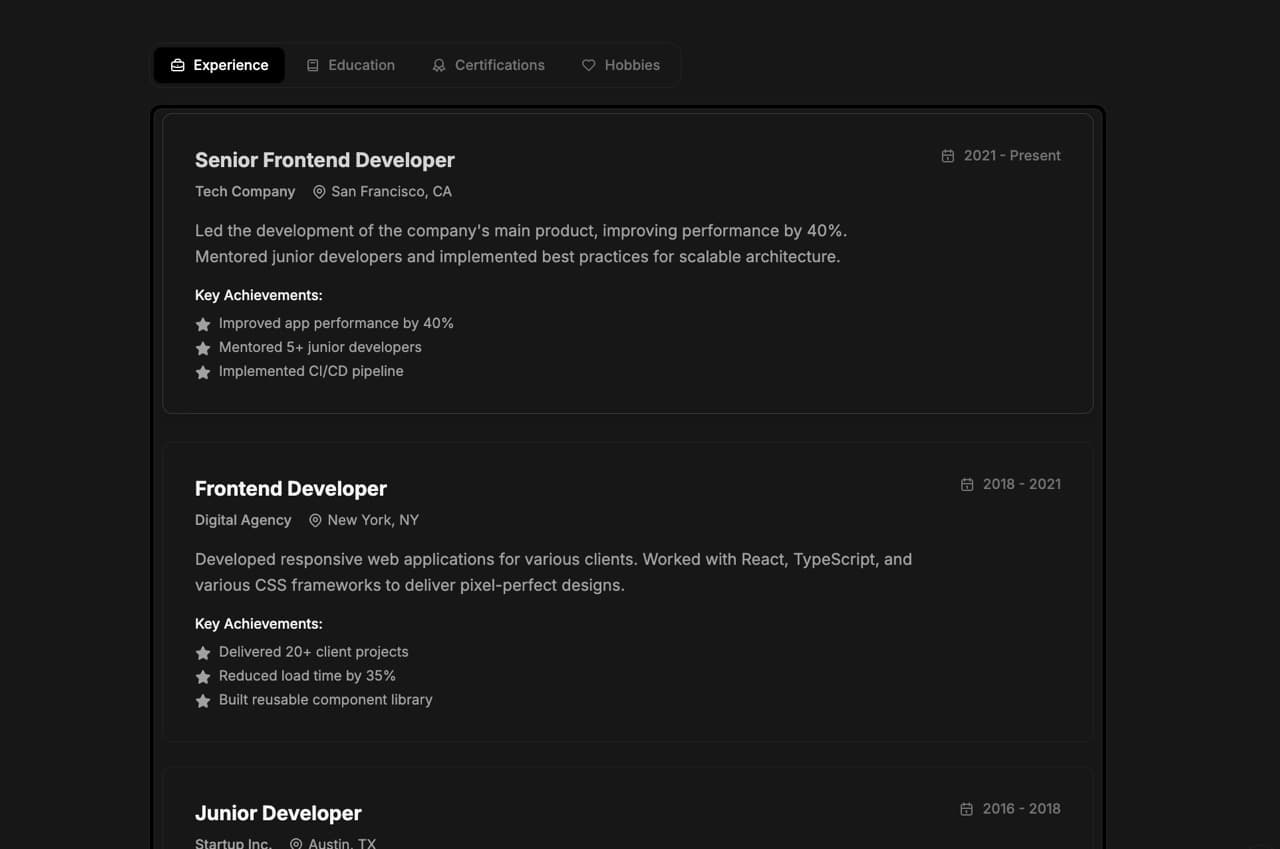1280x849 pixels.
Task: Click the heart icon on the Hobbies tab
Action: [588, 65]
